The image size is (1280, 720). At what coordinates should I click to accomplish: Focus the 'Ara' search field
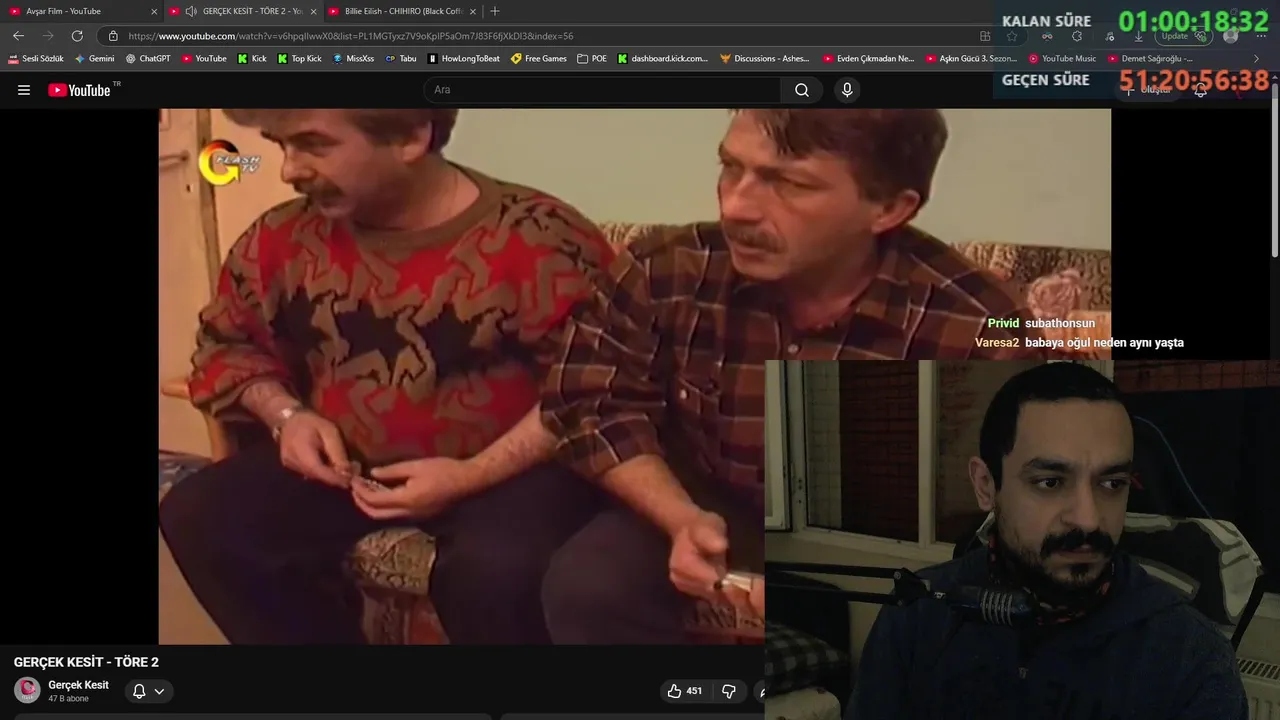(603, 90)
